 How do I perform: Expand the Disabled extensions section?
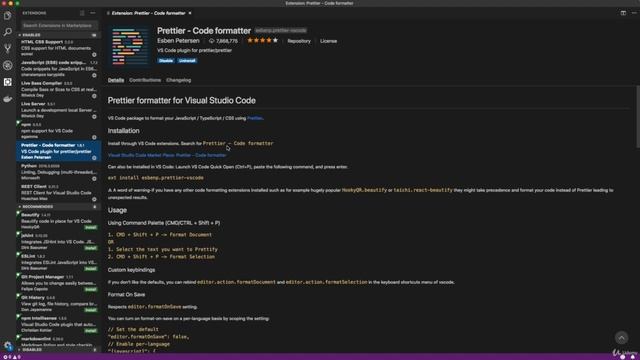pyautogui.click(x=58, y=350)
